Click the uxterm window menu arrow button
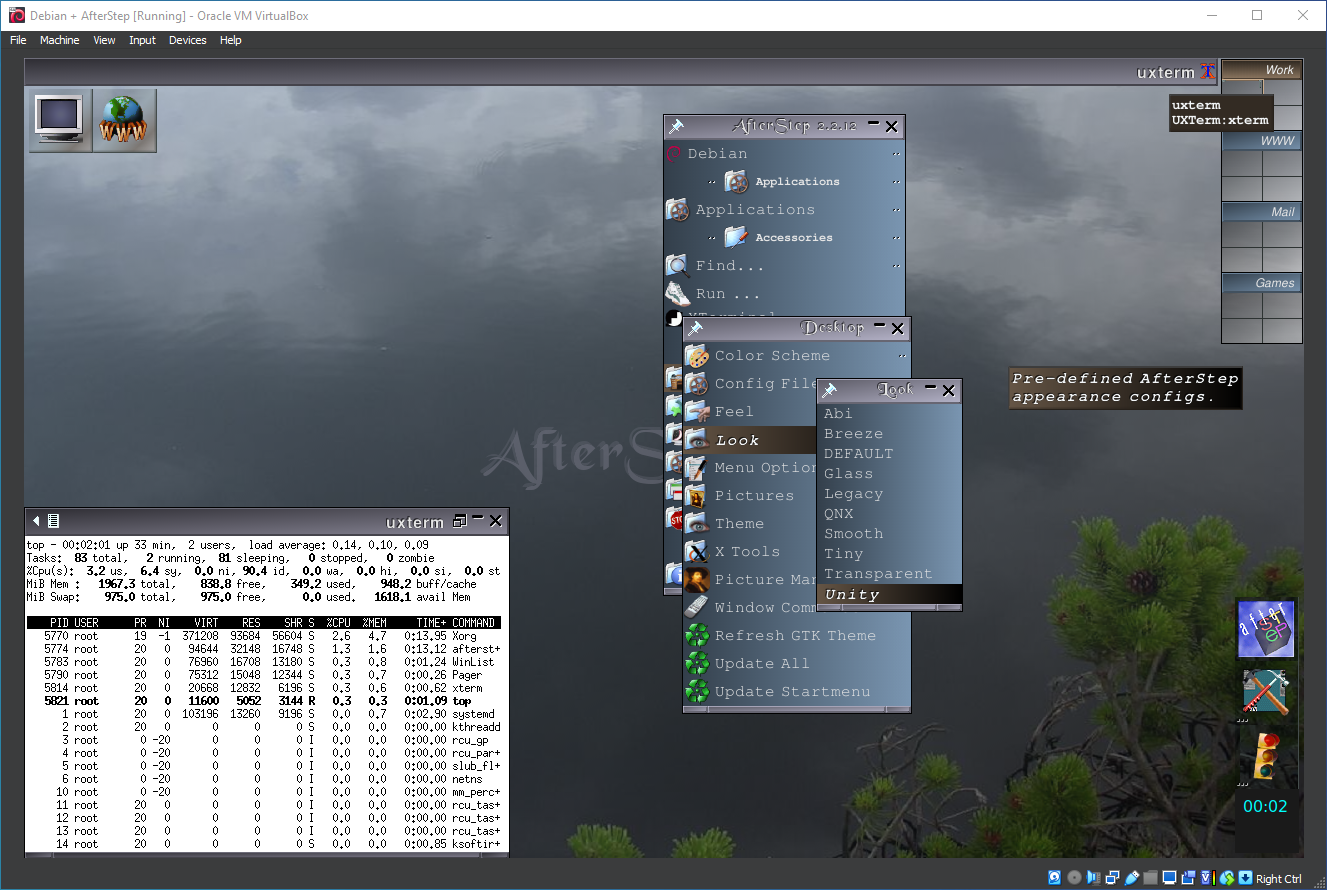 point(37,521)
